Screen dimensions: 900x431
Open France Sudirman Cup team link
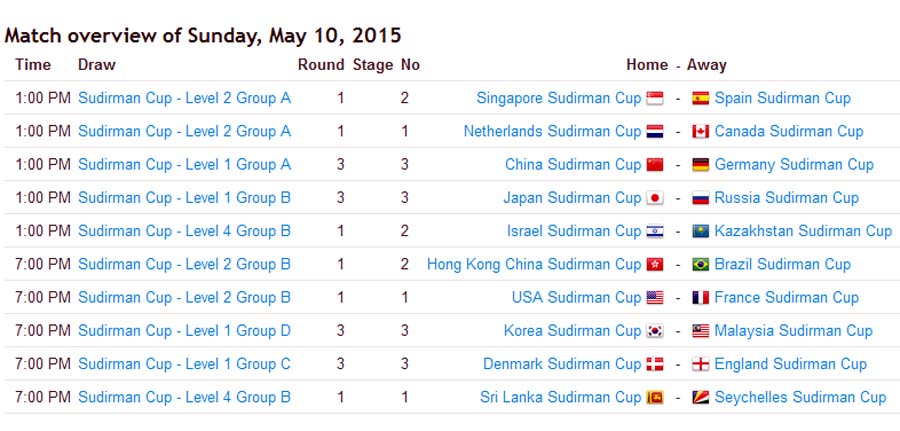click(786, 298)
